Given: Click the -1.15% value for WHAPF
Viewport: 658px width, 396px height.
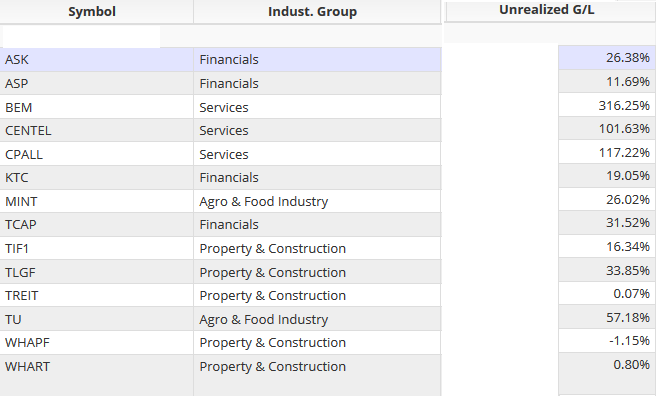Looking at the screenshot, I should pyautogui.click(x=607, y=340).
